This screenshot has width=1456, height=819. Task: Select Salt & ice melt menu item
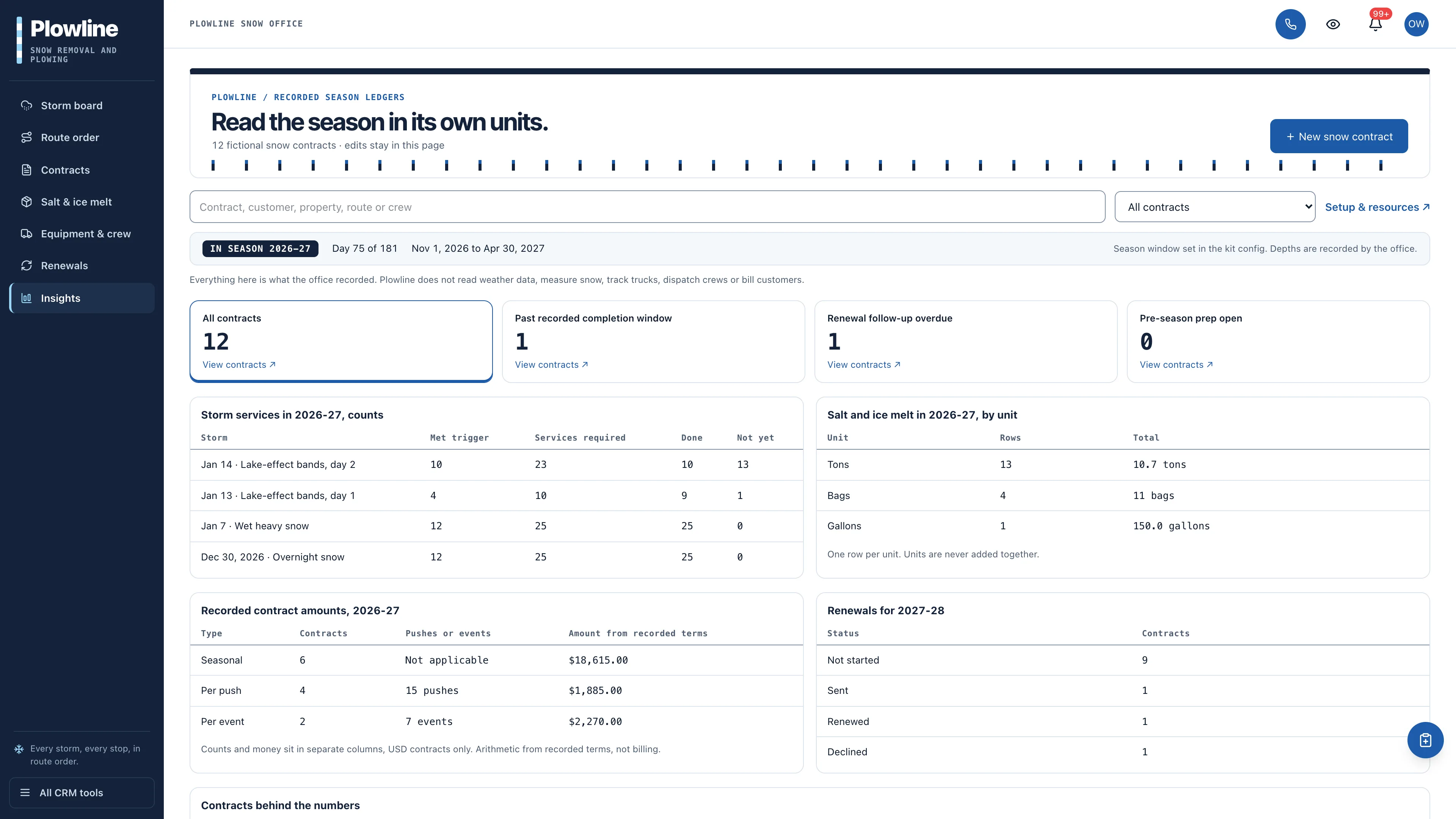[82, 202]
